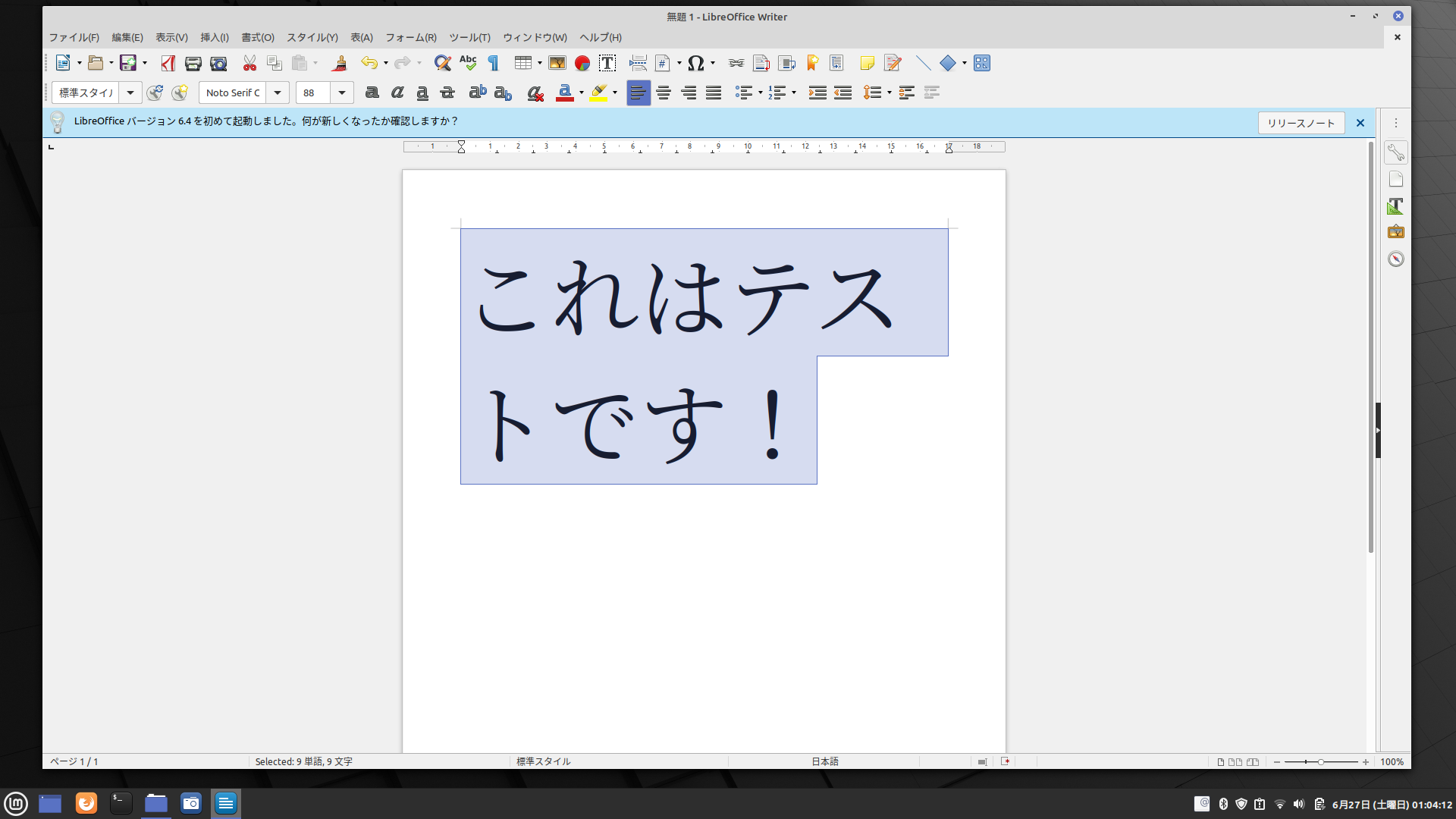Open the highlighting color dropdown arrow
The width and height of the screenshot is (1456, 819).
tap(615, 93)
